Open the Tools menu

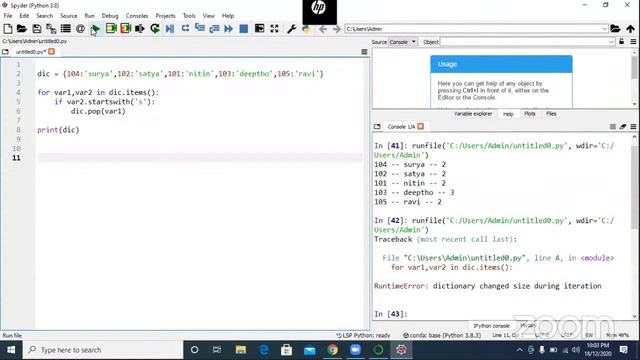point(189,16)
